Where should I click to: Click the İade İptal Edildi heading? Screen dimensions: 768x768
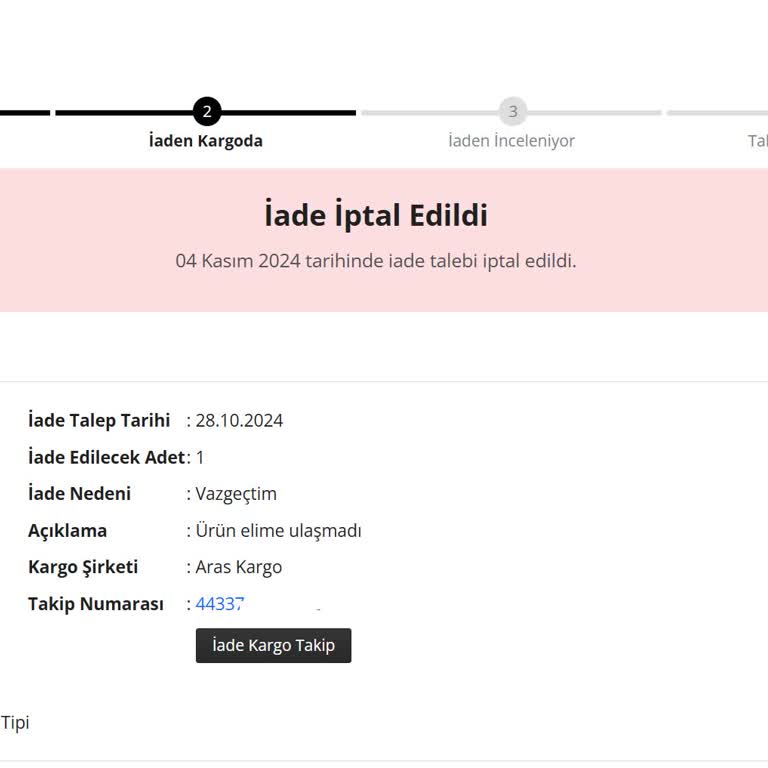point(376,215)
